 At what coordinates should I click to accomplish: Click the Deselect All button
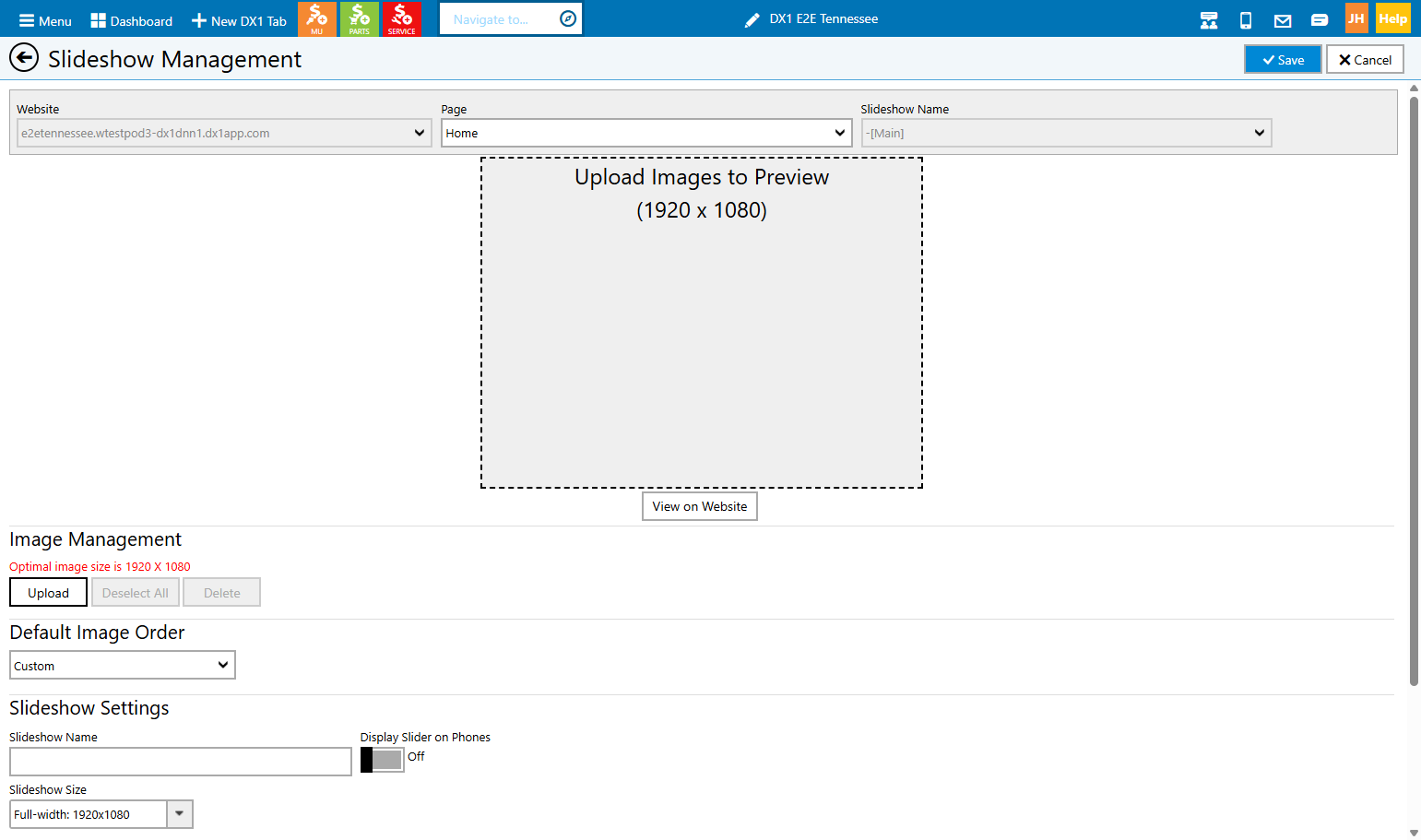pyautogui.click(x=136, y=592)
